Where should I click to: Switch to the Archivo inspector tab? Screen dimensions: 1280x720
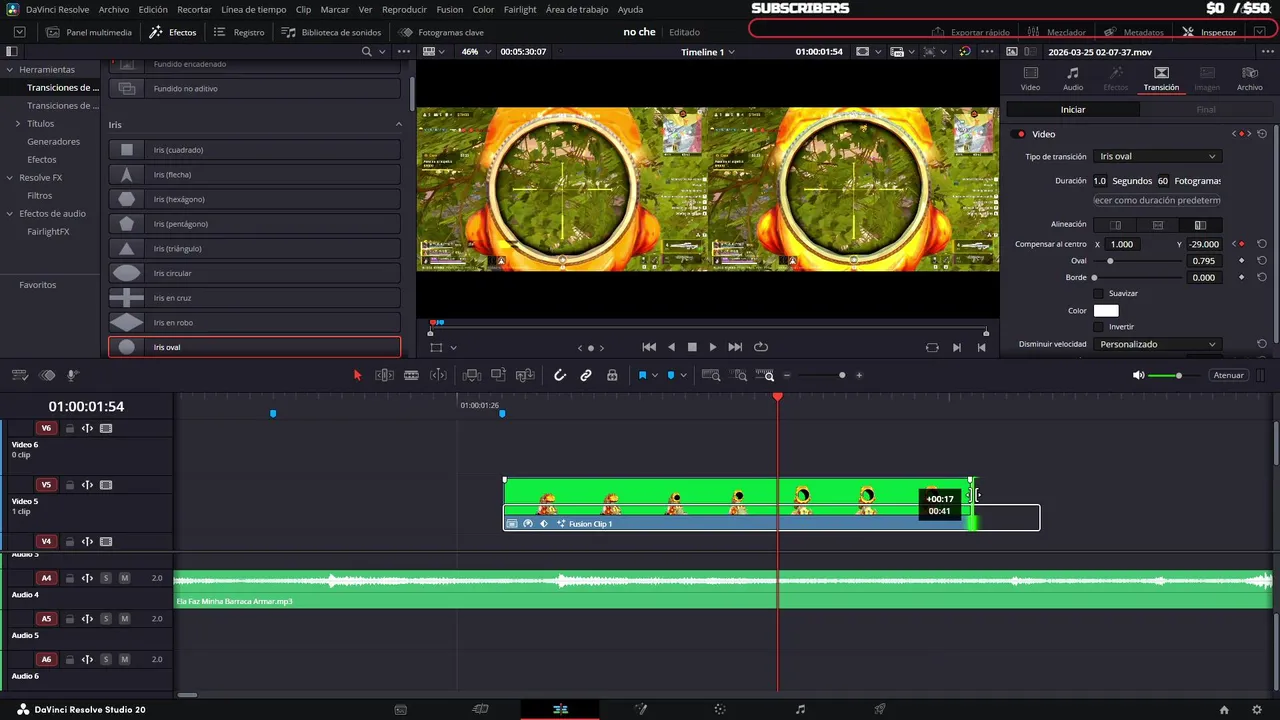pyautogui.click(x=1250, y=79)
